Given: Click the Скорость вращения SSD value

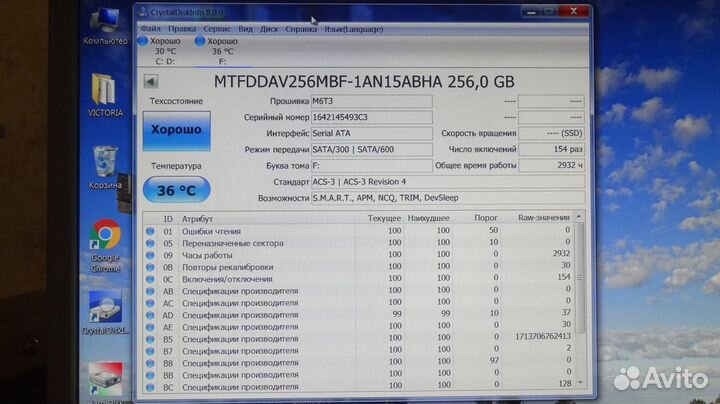Looking at the screenshot, I should [551, 133].
